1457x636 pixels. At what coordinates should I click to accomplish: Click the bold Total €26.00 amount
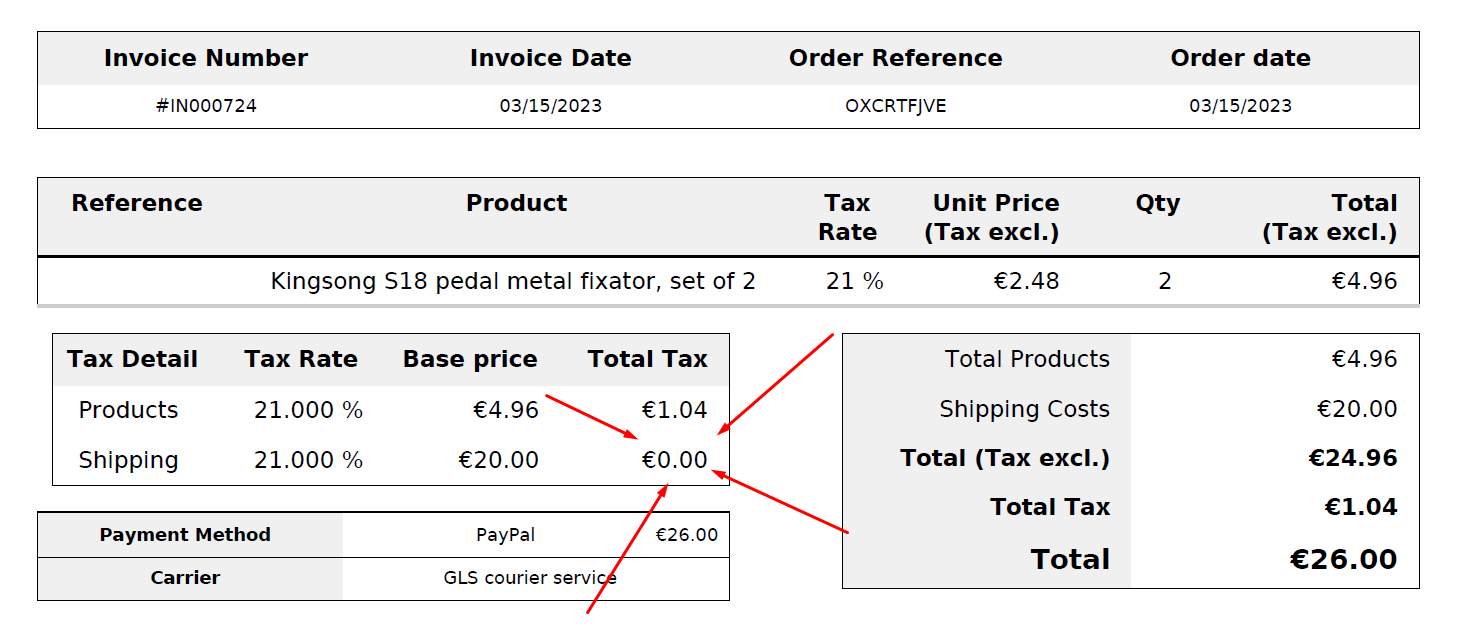[x=1343, y=559]
